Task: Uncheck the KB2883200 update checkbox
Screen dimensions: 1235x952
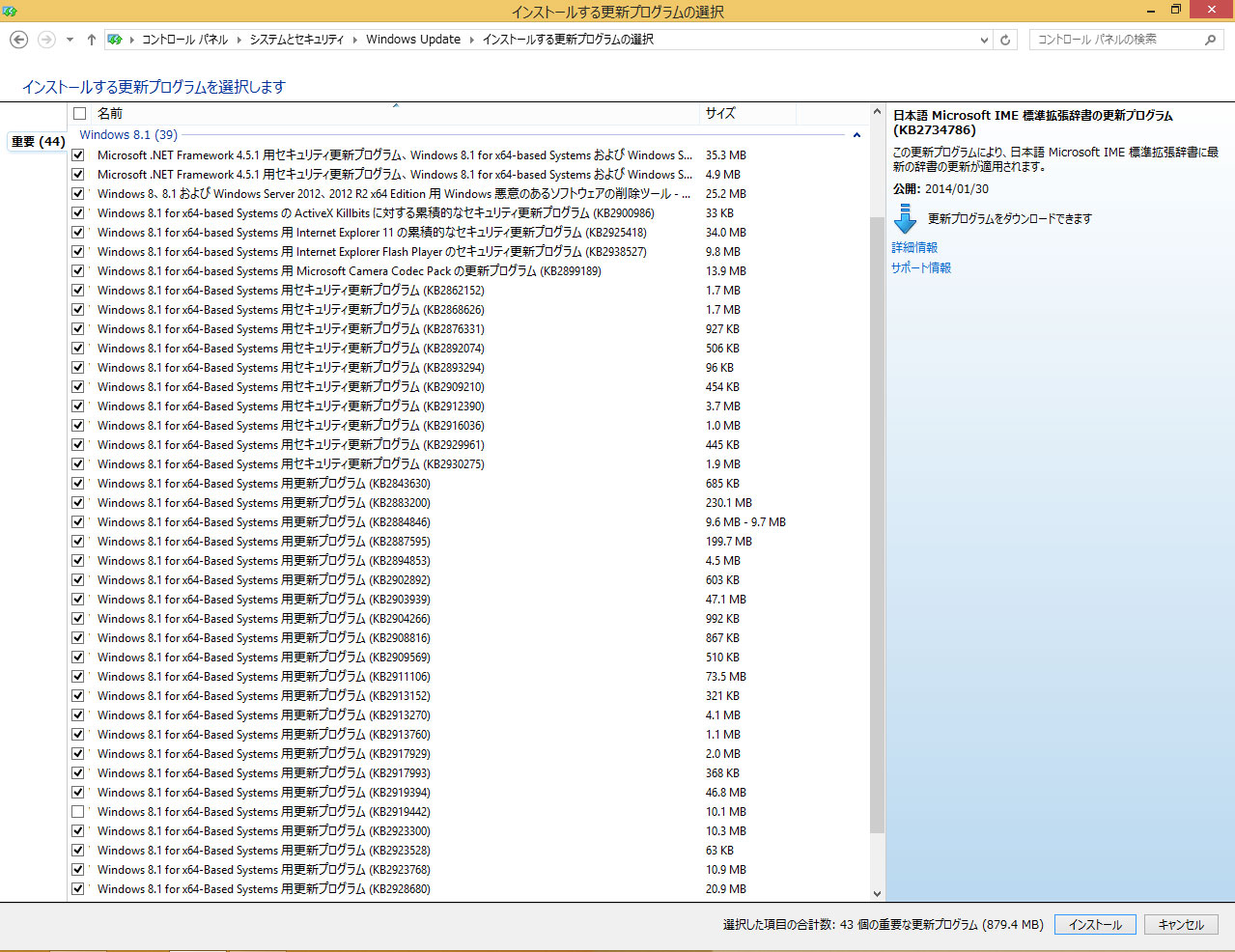Action: 78,503
